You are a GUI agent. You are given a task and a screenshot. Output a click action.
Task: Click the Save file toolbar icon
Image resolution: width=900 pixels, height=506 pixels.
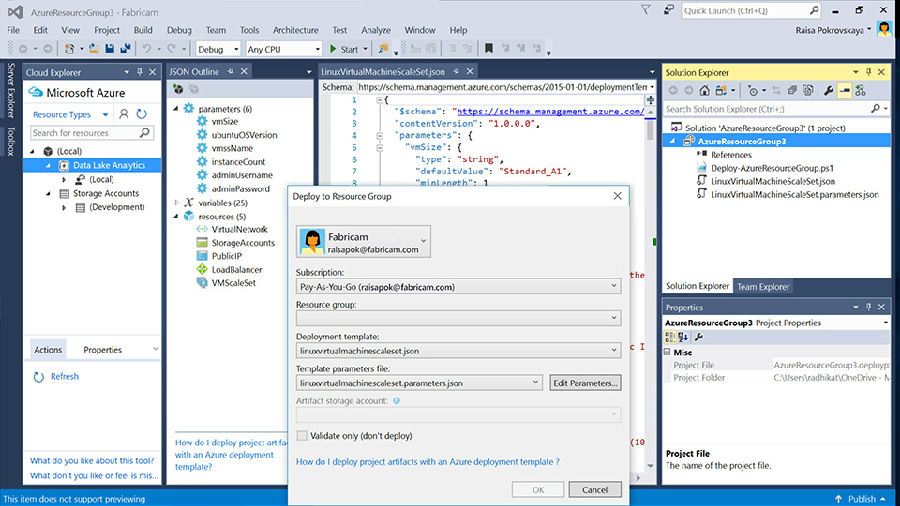(x=110, y=49)
